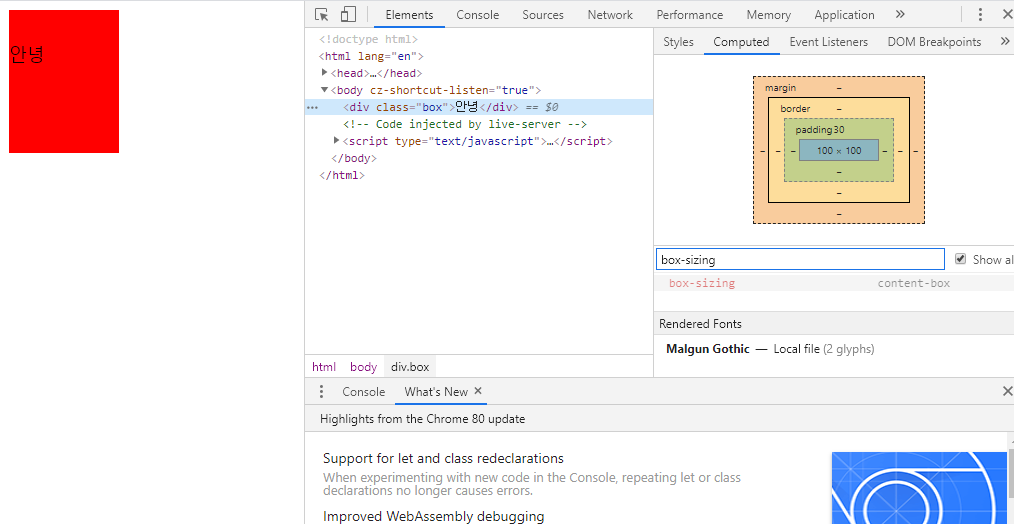Screen dimensions: 1014x524
Task: Open the Chrome update feature thumbnail
Action: click(x=919, y=488)
